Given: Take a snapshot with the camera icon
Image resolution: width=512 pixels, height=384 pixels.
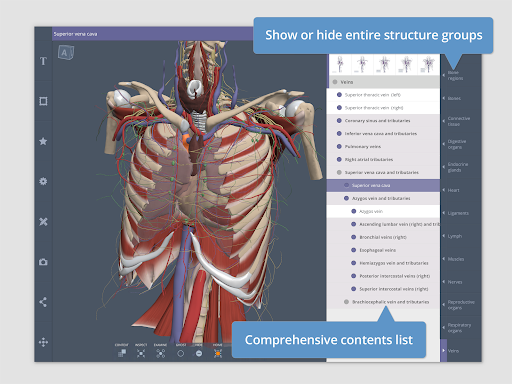Looking at the screenshot, I should pos(43,262).
